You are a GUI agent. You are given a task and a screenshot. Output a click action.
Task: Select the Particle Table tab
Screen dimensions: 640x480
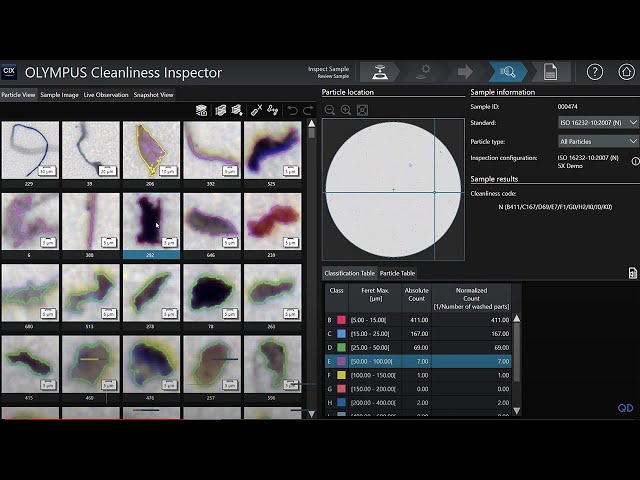click(x=397, y=273)
